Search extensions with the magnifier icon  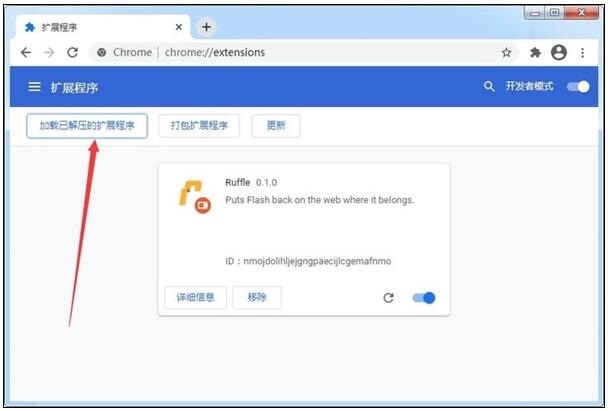coord(489,86)
